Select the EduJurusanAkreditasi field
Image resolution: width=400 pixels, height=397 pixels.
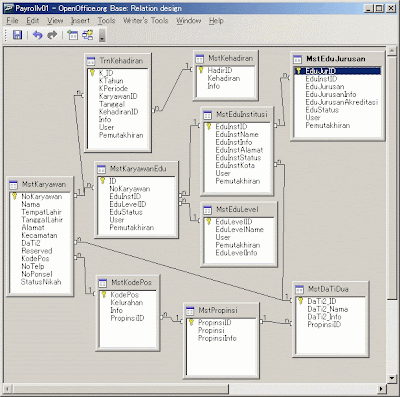342,102
